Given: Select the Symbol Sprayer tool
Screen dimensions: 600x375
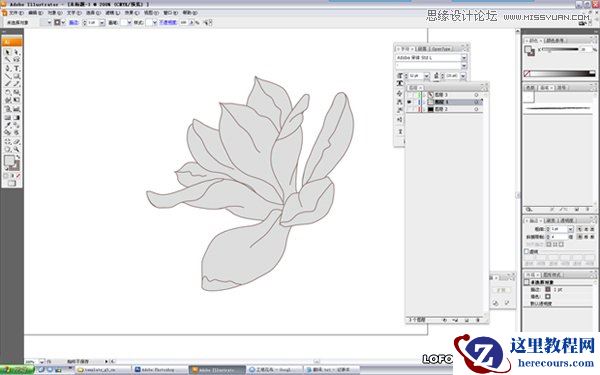Looking at the screenshot, I should click(7, 108).
